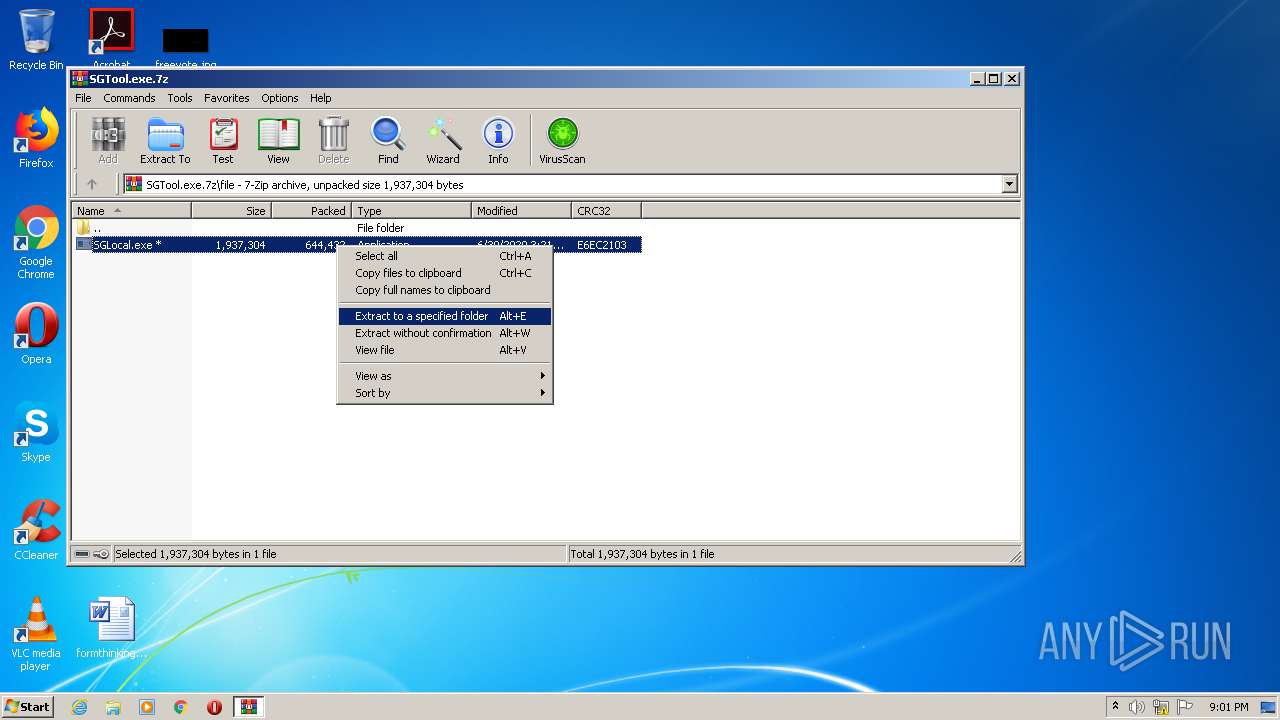Screen dimensions: 1280x720
Task: Click the Delete toolbar icon
Action: click(333, 140)
